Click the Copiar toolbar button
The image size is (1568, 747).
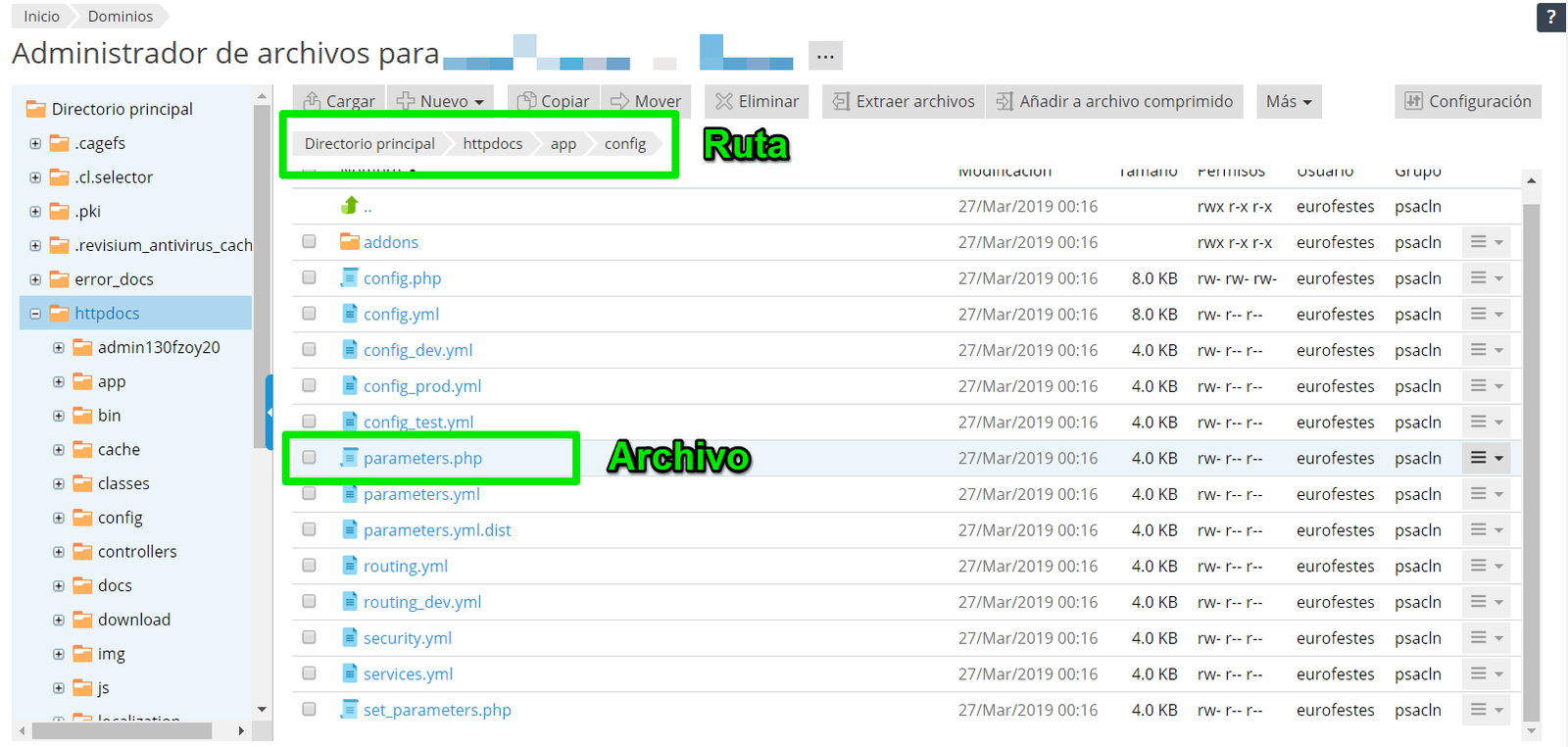[x=553, y=101]
